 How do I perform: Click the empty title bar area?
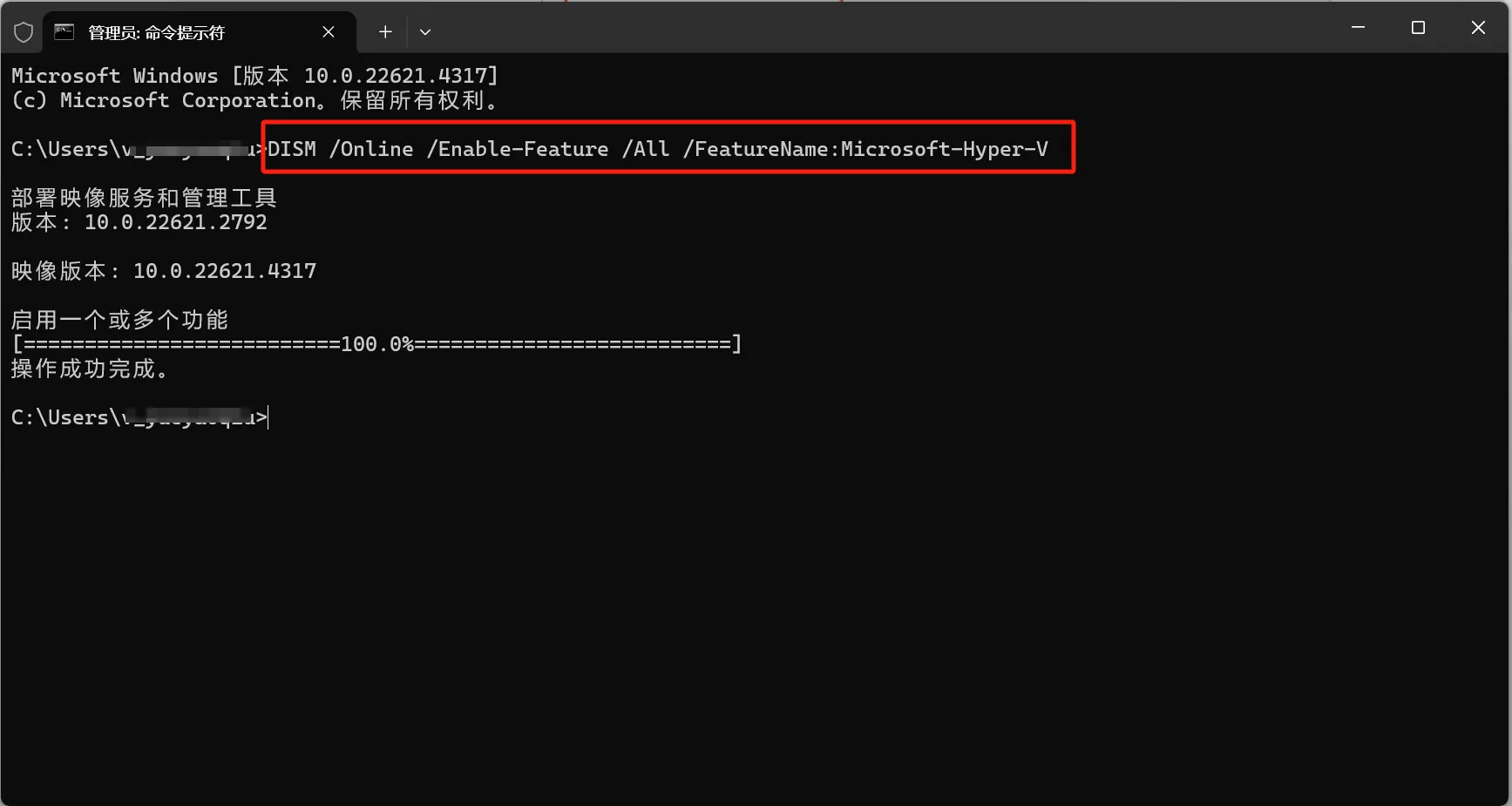tap(871, 28)
